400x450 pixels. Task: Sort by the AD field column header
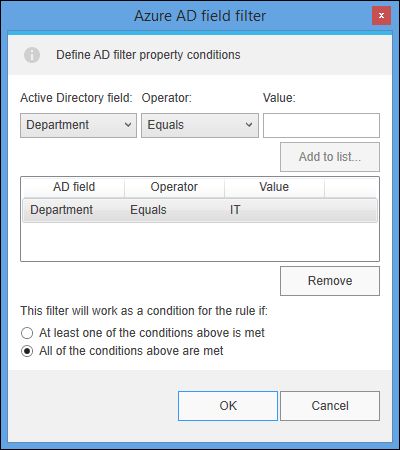(x=74, y=187)
